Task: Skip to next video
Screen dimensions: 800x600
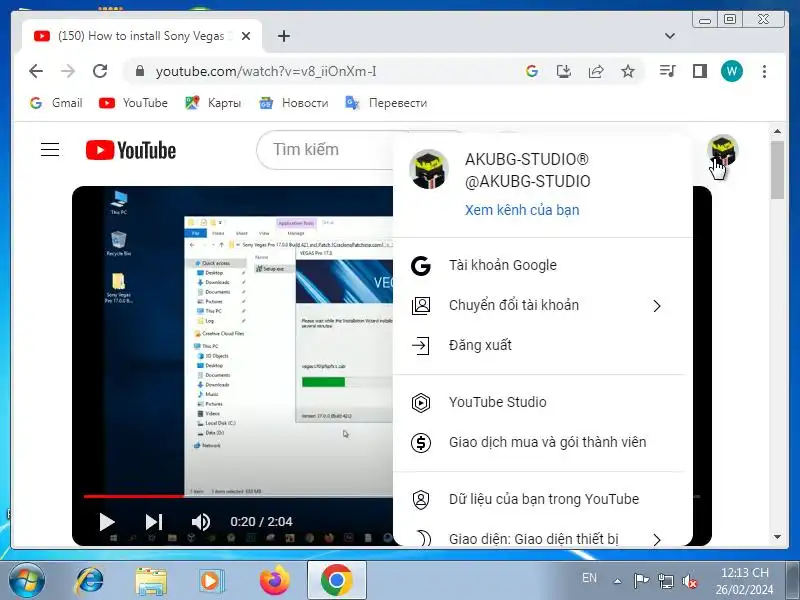Action: (x=154, y=522)
